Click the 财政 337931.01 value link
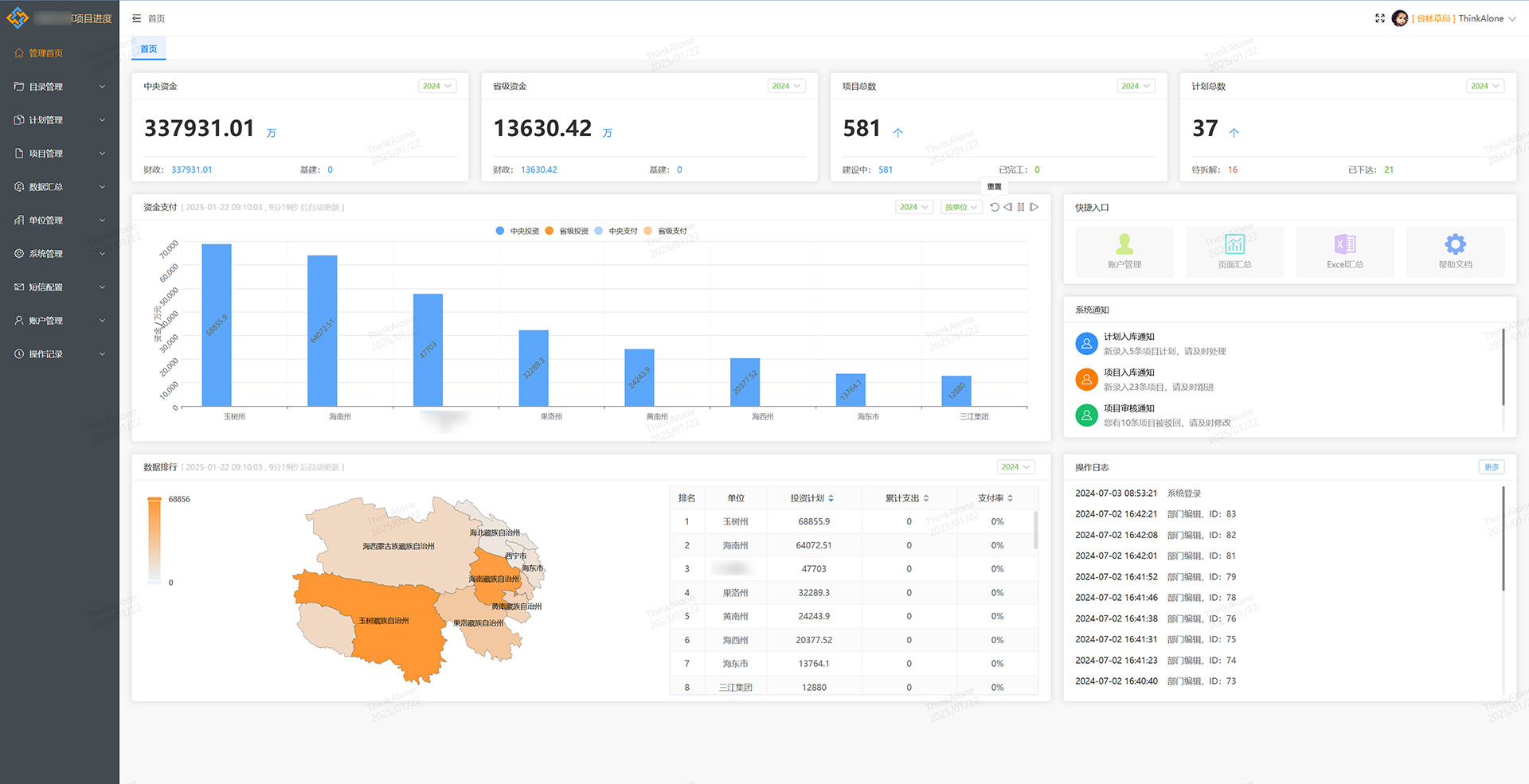1529x784 pixels. click(192, 170)
